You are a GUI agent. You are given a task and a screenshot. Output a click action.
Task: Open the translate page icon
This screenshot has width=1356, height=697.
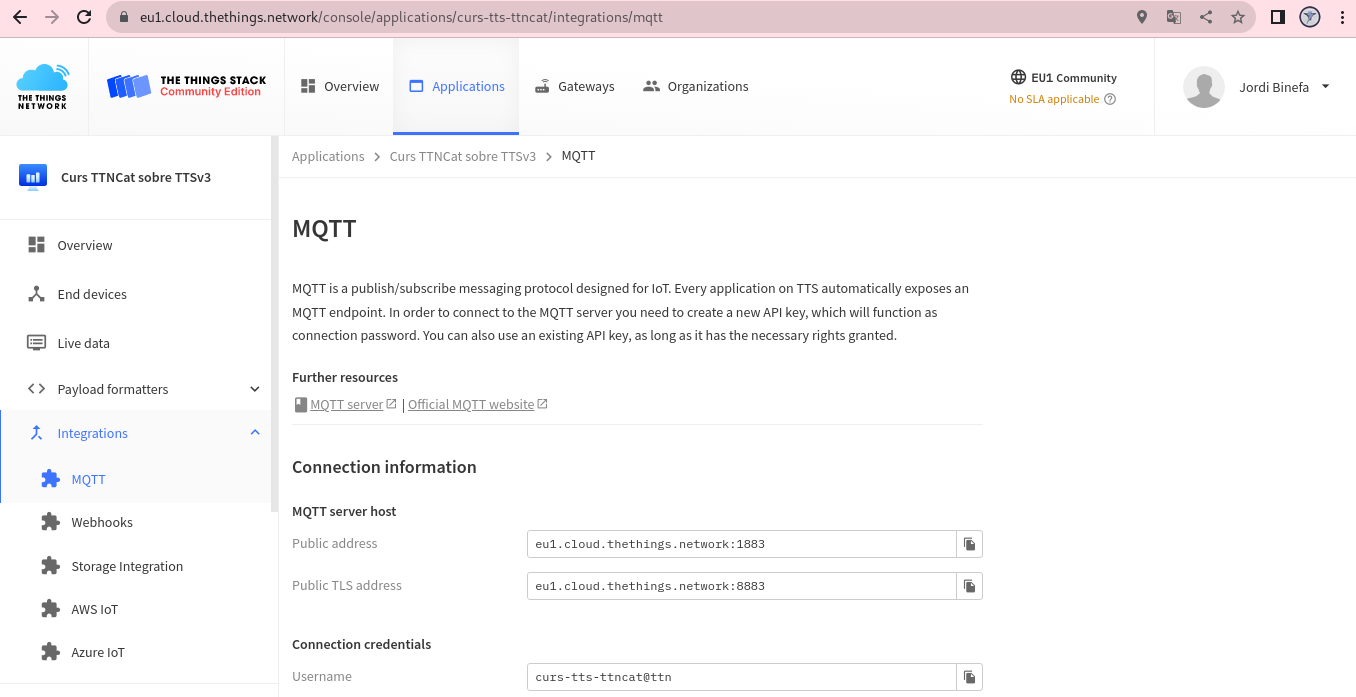tap(1174, 17)
